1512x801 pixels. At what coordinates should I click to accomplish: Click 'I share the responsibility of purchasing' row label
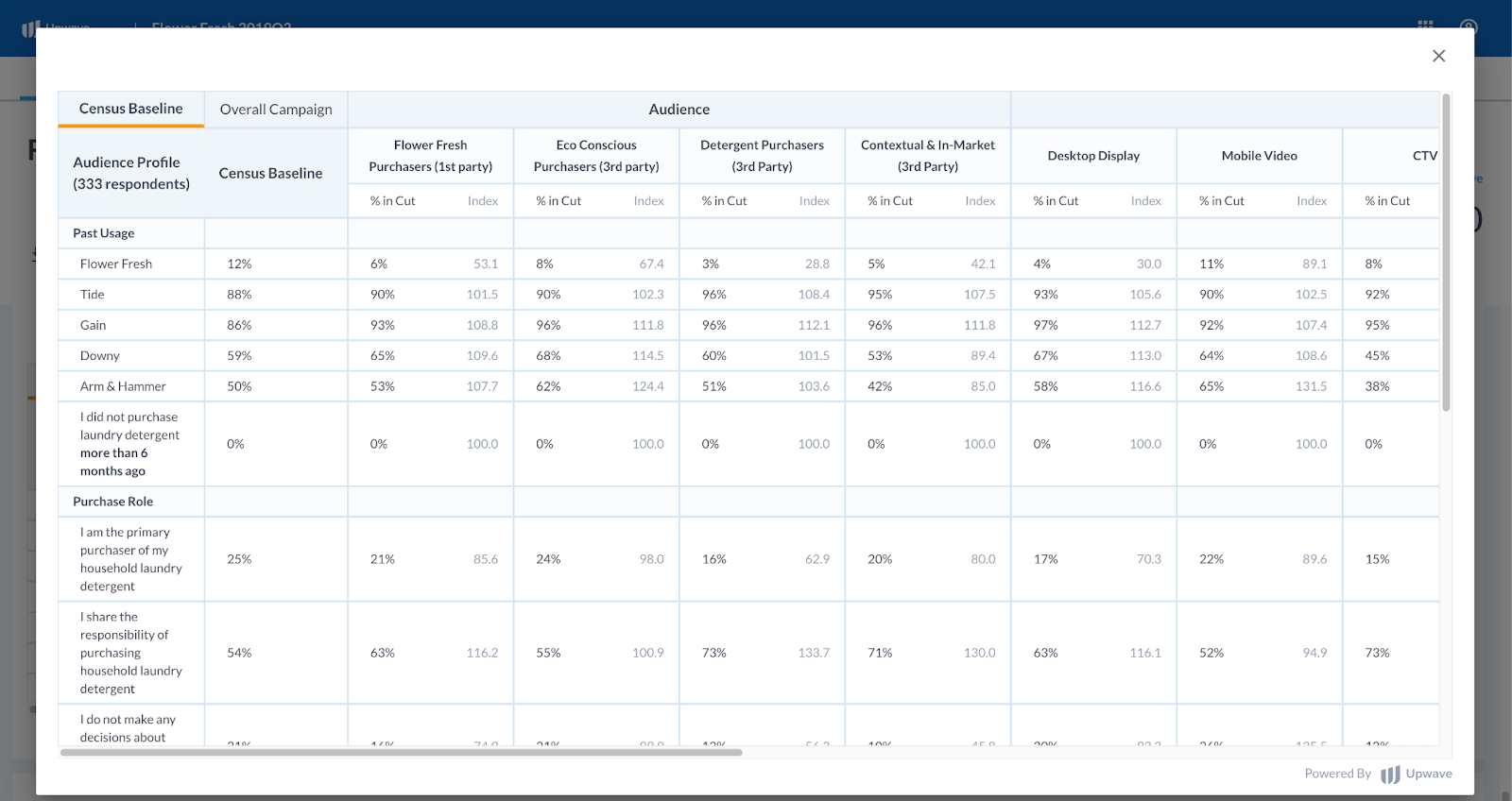[131, 653]
